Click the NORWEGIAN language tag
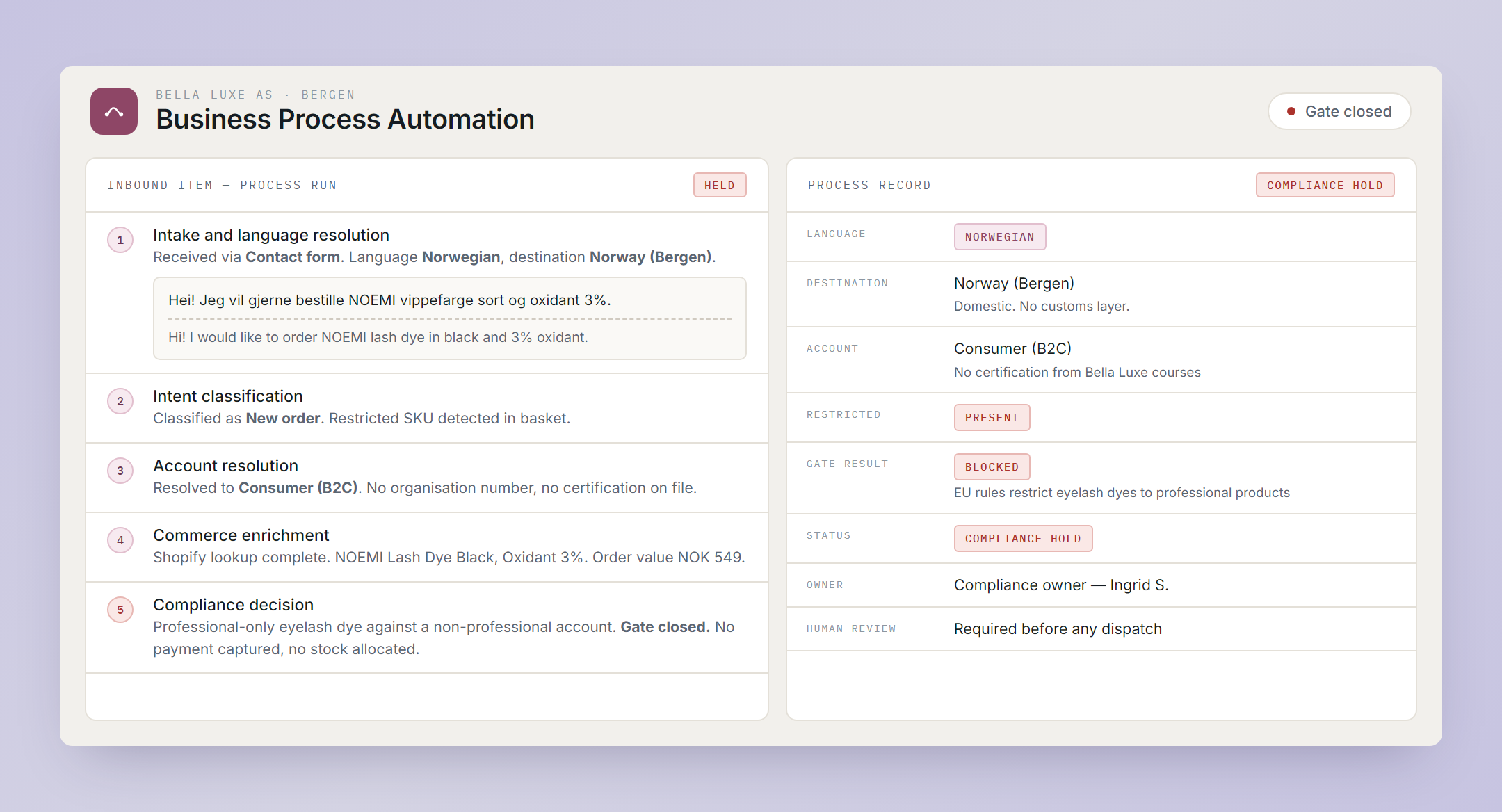This screenshot has height=812, width=1502. coord(1000,236)
